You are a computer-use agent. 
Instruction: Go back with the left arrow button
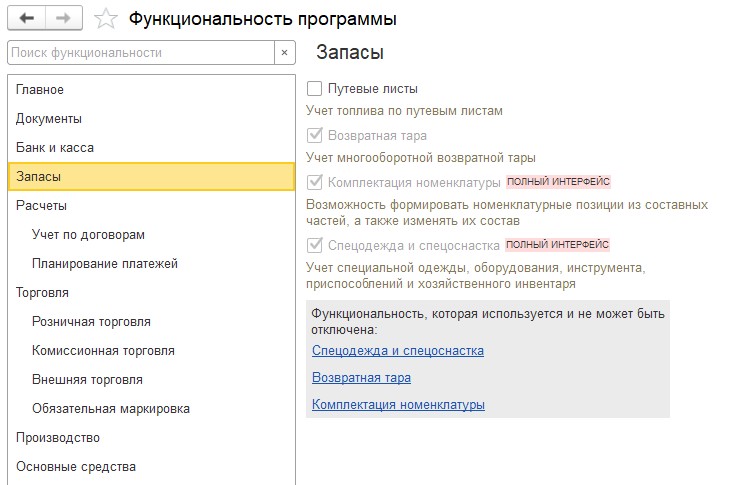(x=27, y=19)
